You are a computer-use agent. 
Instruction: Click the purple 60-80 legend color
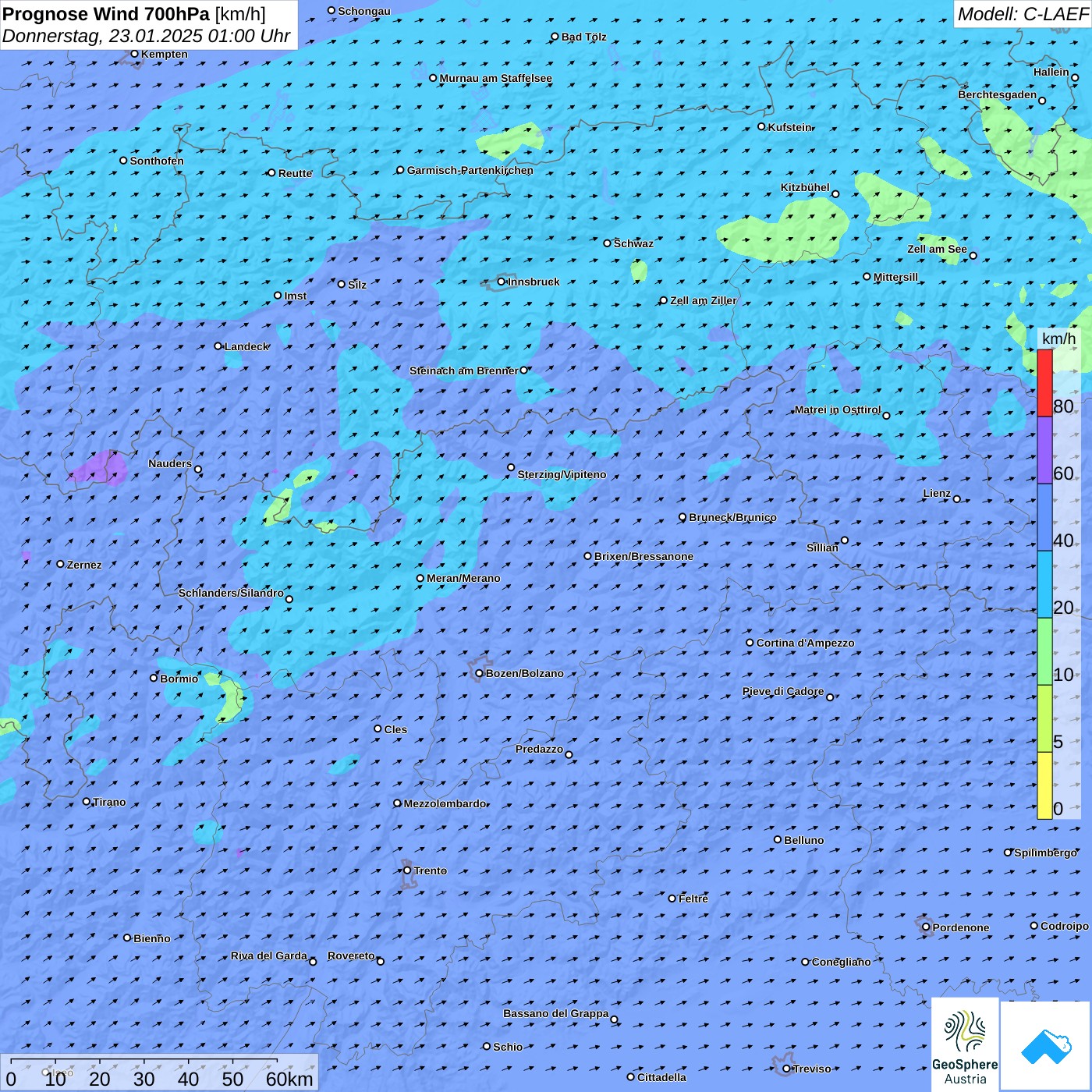click(x=1044, y=450)
